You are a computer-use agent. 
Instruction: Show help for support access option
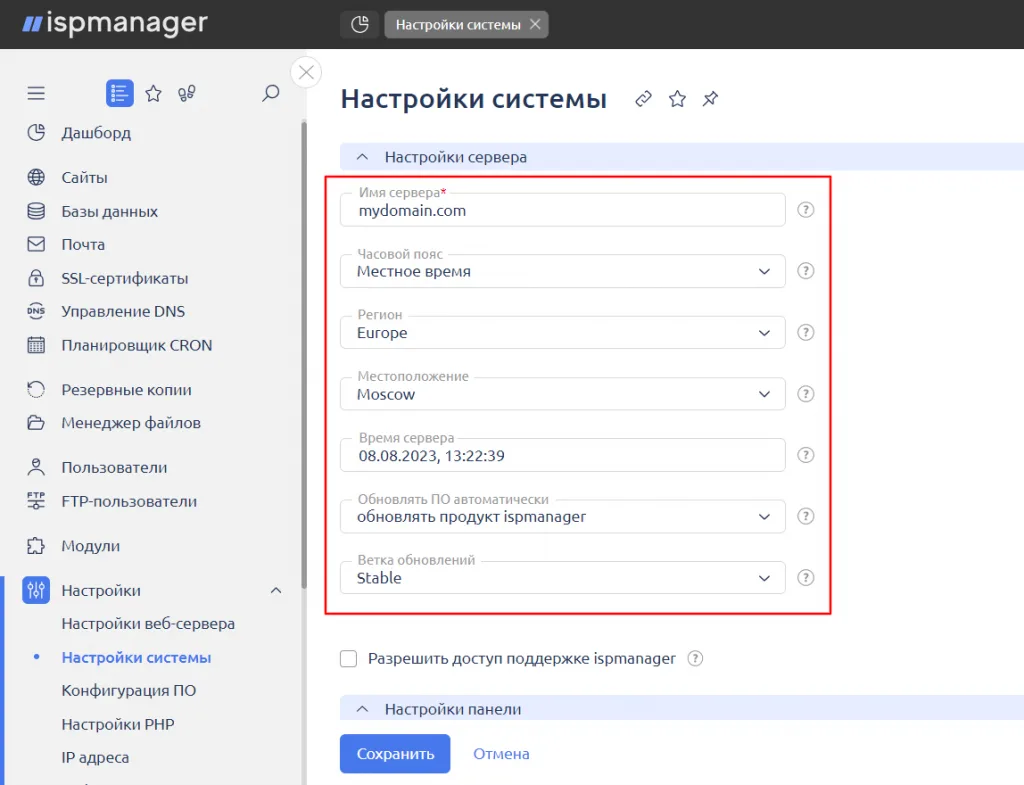tap(696, 658)
